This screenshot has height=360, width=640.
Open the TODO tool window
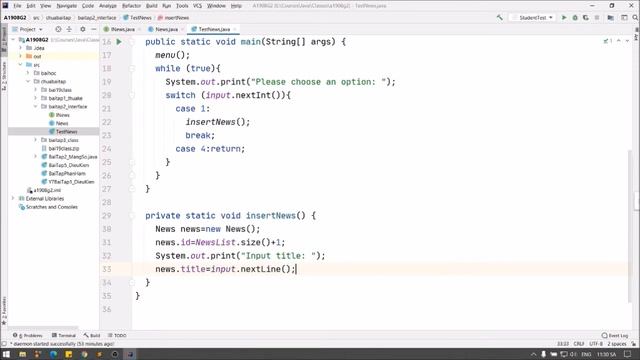(x=117, y=335)
